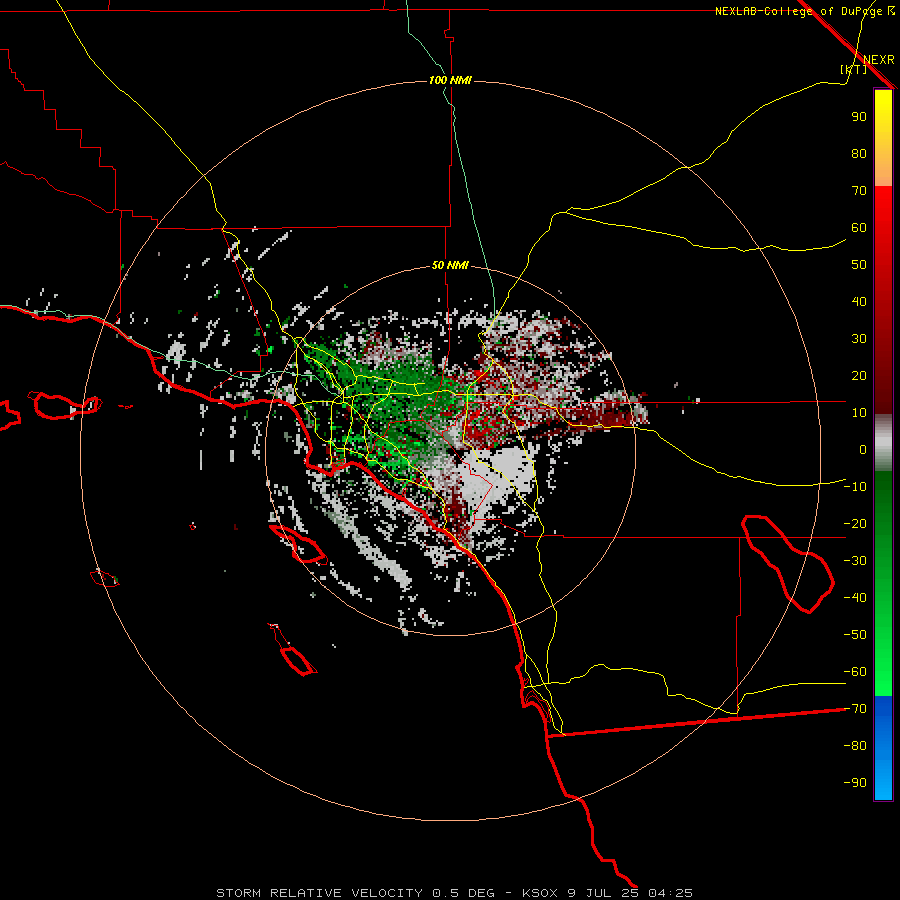Image resolution: width=900 pixels, height=900 pixels.
Task: Click the NEXLAB-College of DuPage title text
Action: click(805, 11)
